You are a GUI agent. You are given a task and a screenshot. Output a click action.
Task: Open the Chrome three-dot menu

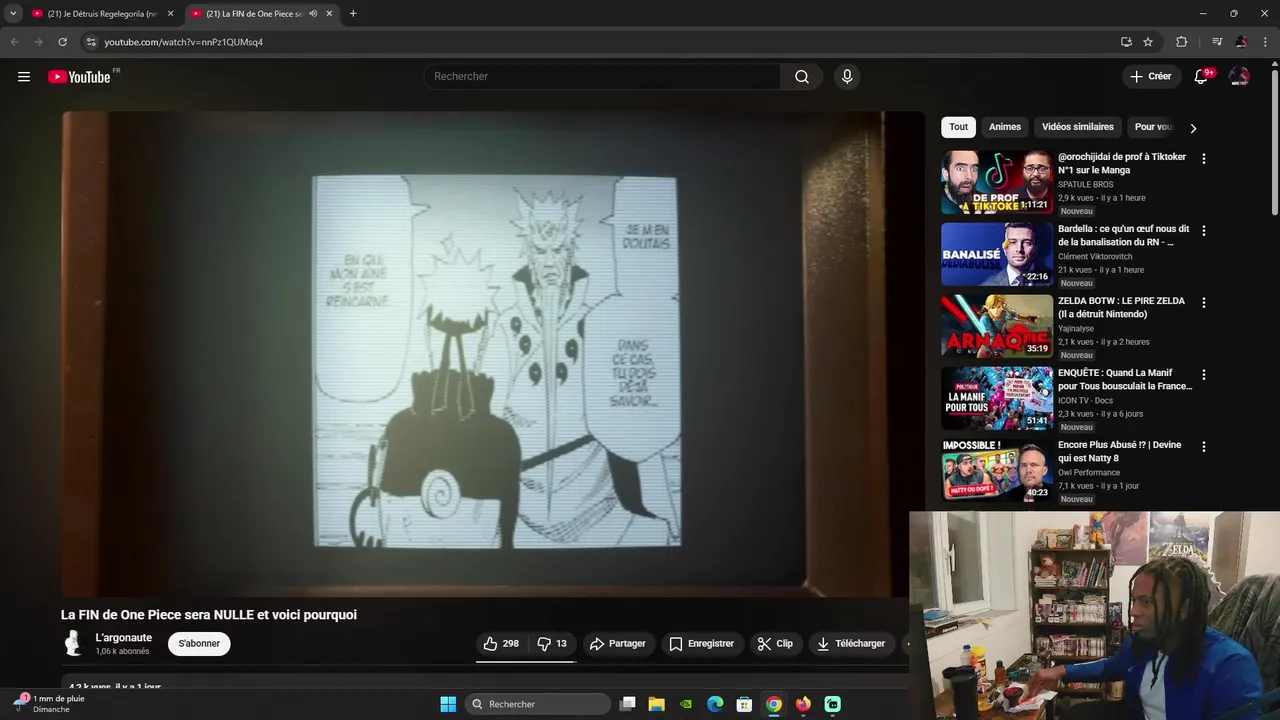(x=1265, y=42)
